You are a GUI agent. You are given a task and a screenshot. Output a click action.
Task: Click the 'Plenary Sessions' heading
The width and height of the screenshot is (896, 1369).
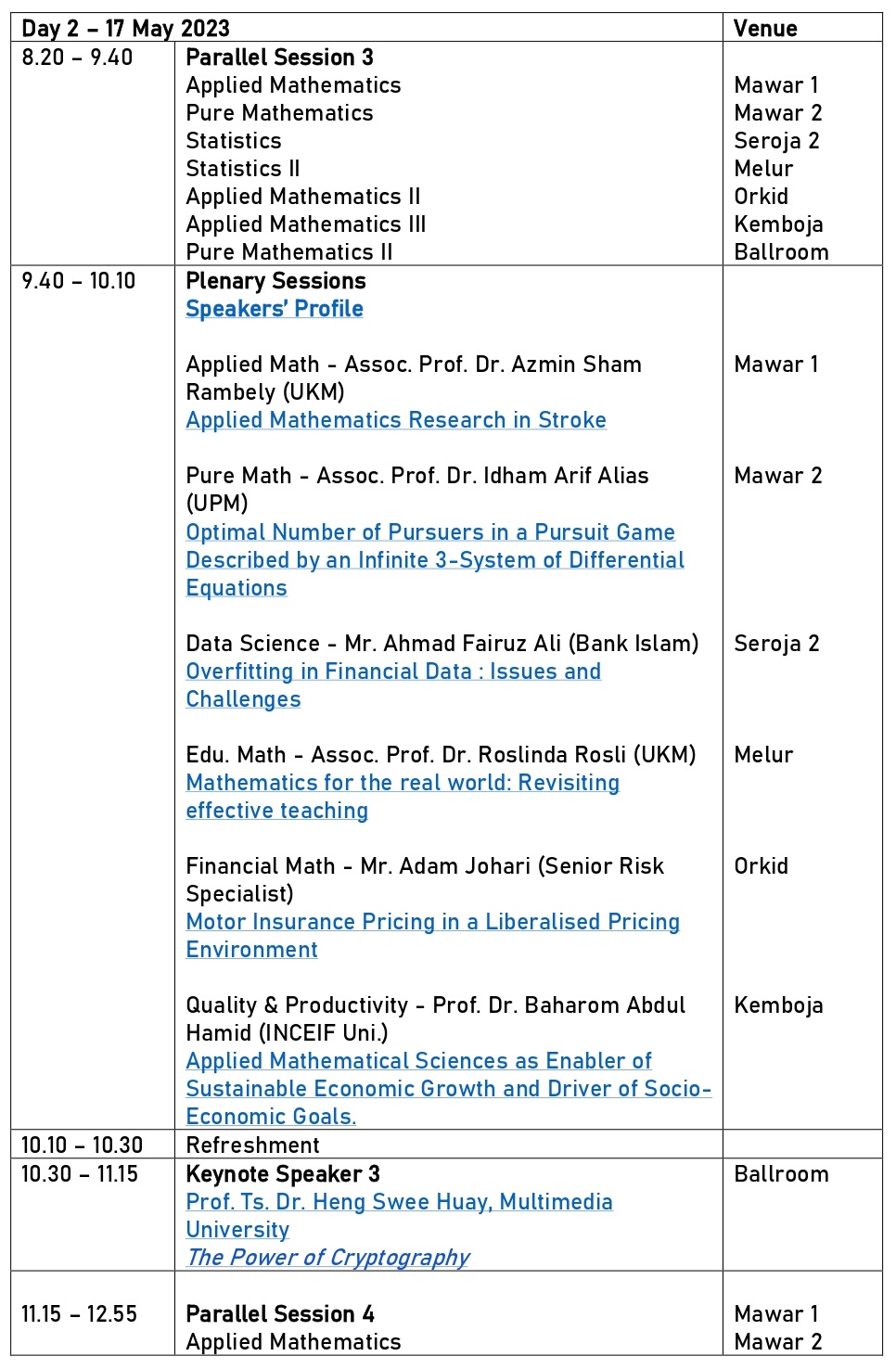(x=275, y=281)
